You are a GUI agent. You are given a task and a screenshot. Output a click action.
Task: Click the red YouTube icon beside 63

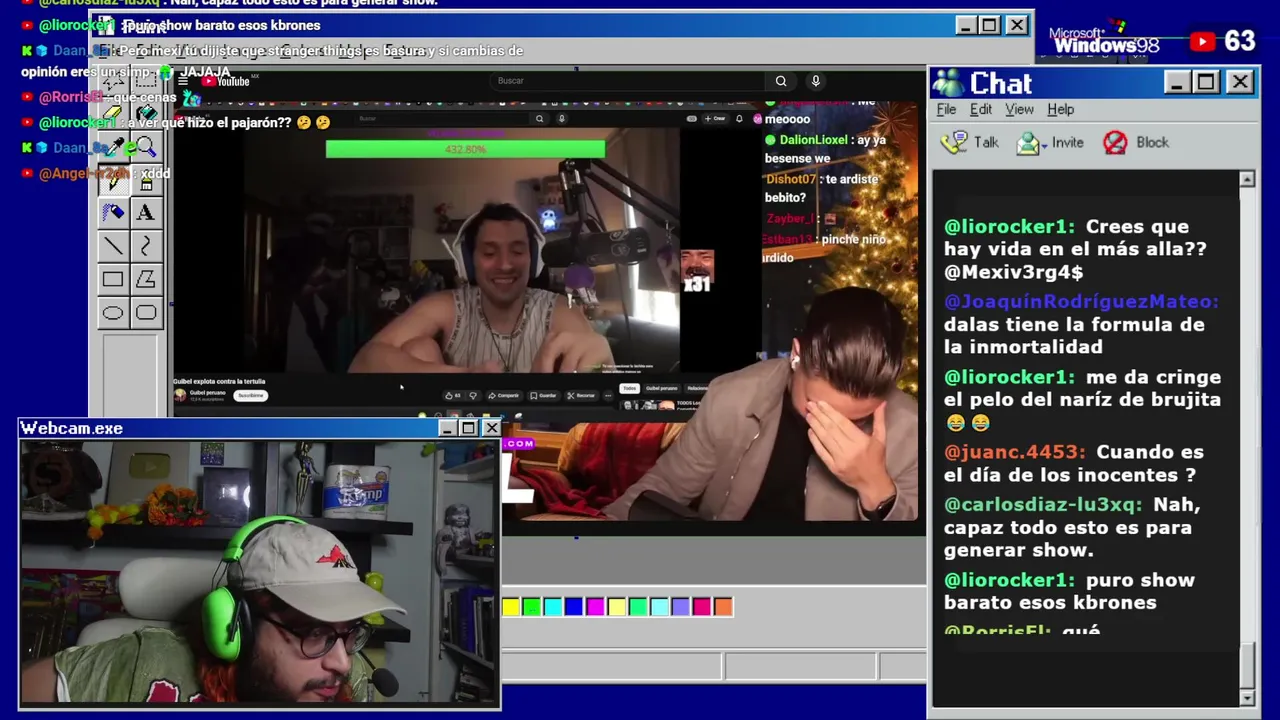click(x=1202, y=41)
